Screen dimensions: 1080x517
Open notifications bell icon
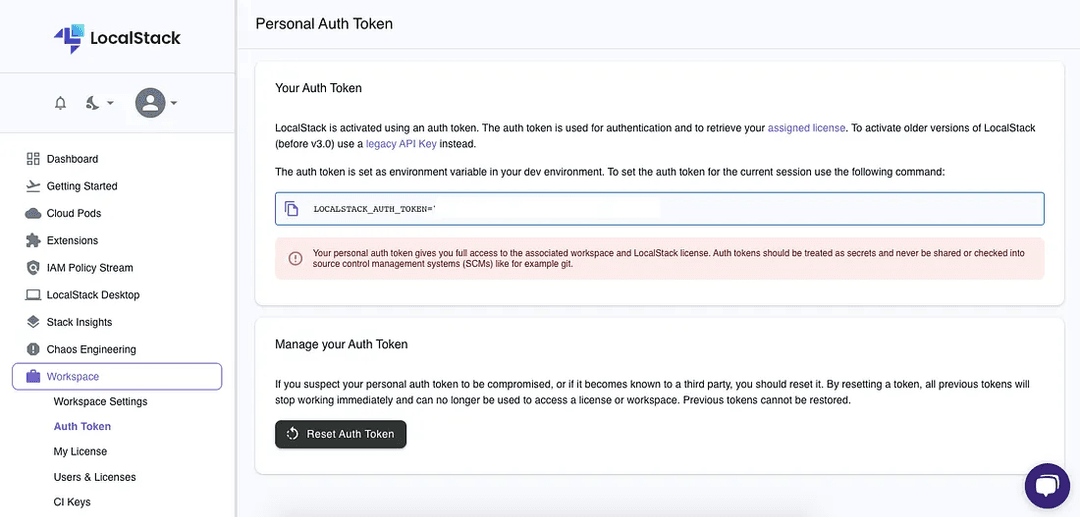tap(61, 103)
